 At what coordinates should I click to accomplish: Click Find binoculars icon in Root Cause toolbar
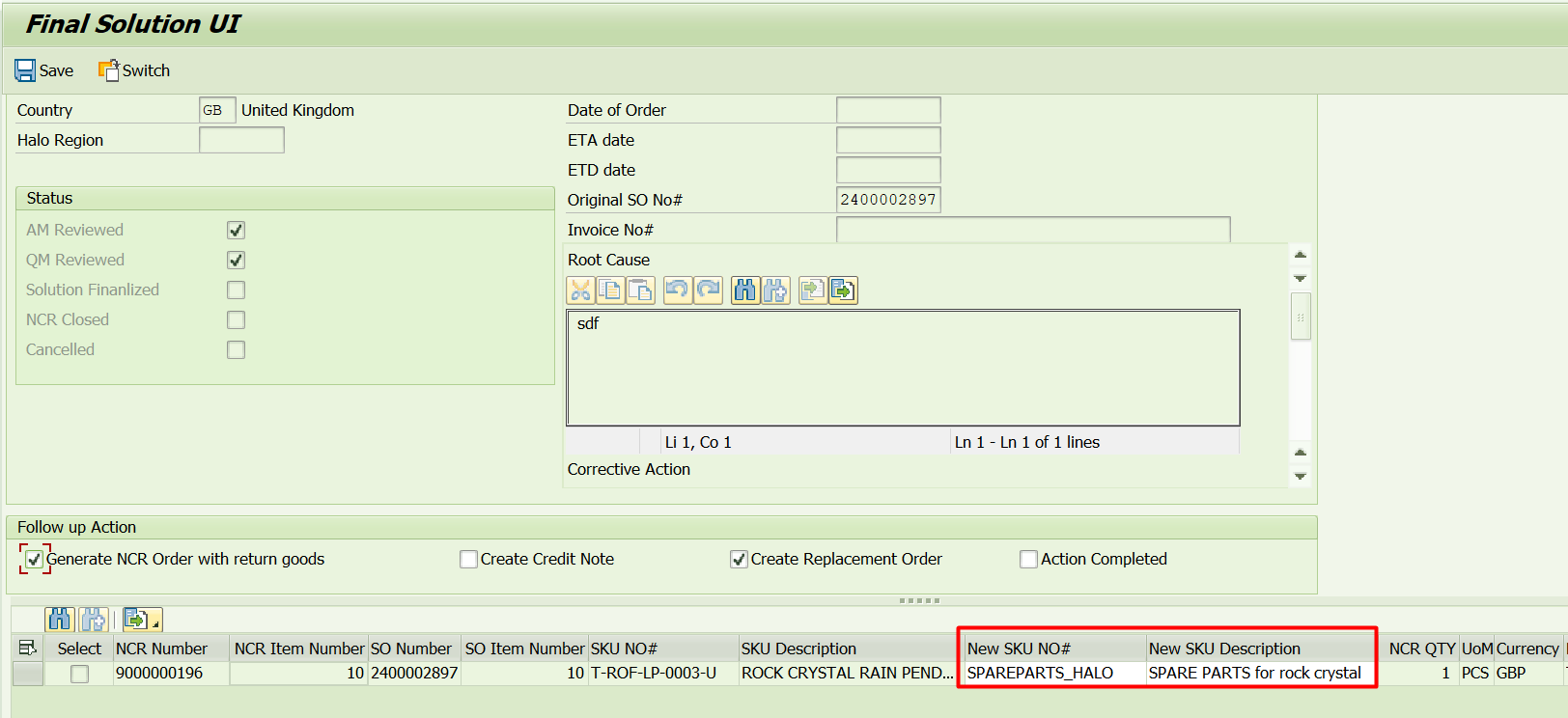[x=744, y=290]
